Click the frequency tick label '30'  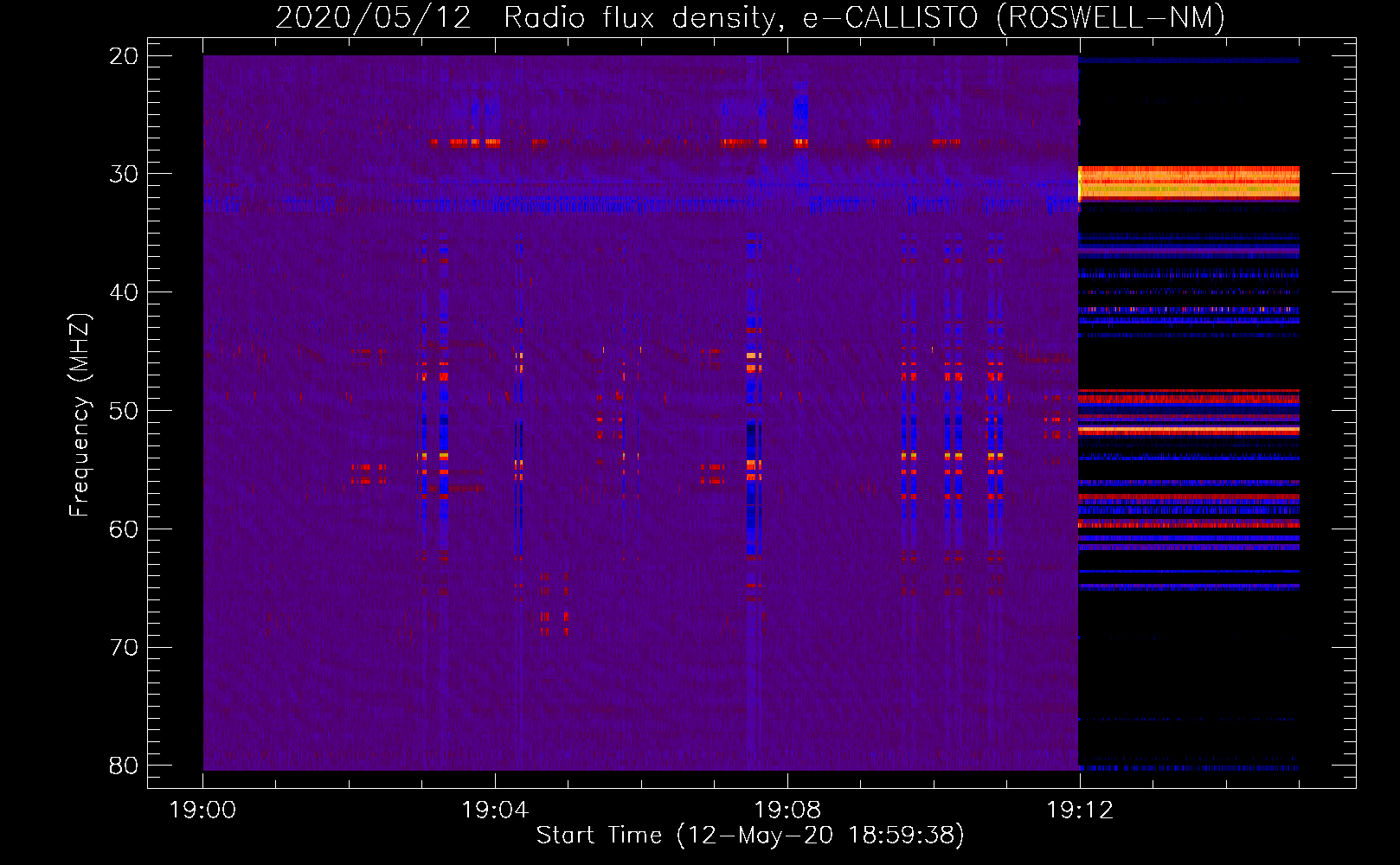point(124,174)
